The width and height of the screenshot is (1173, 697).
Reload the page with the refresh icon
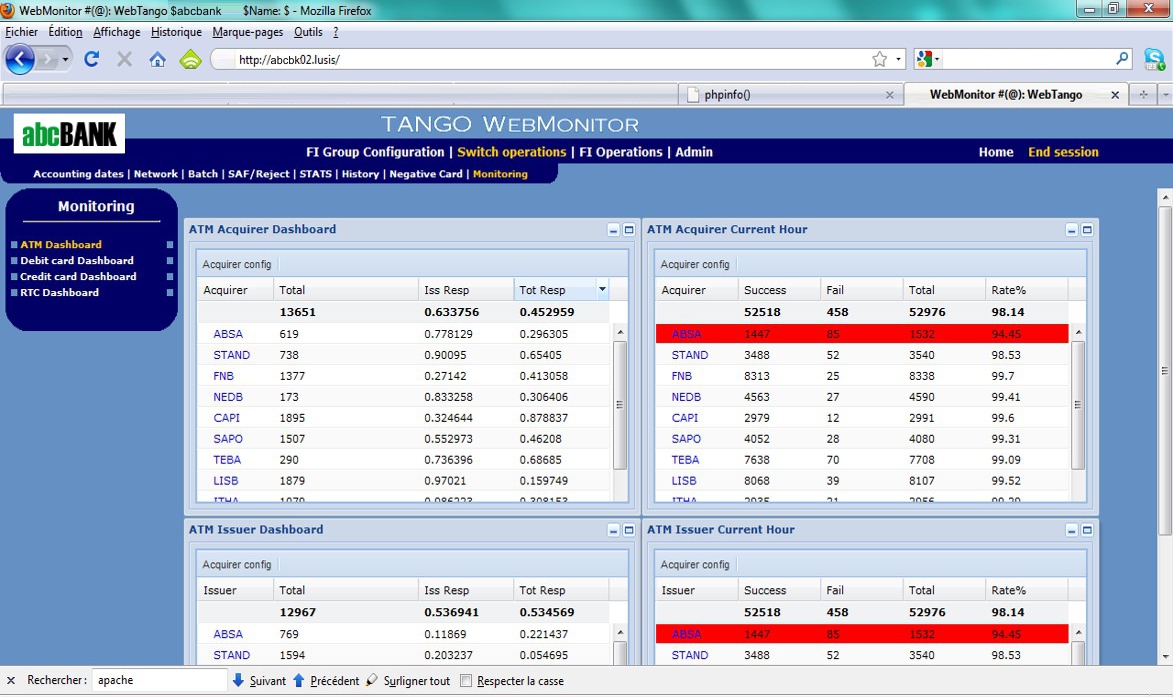pos(91,60)
